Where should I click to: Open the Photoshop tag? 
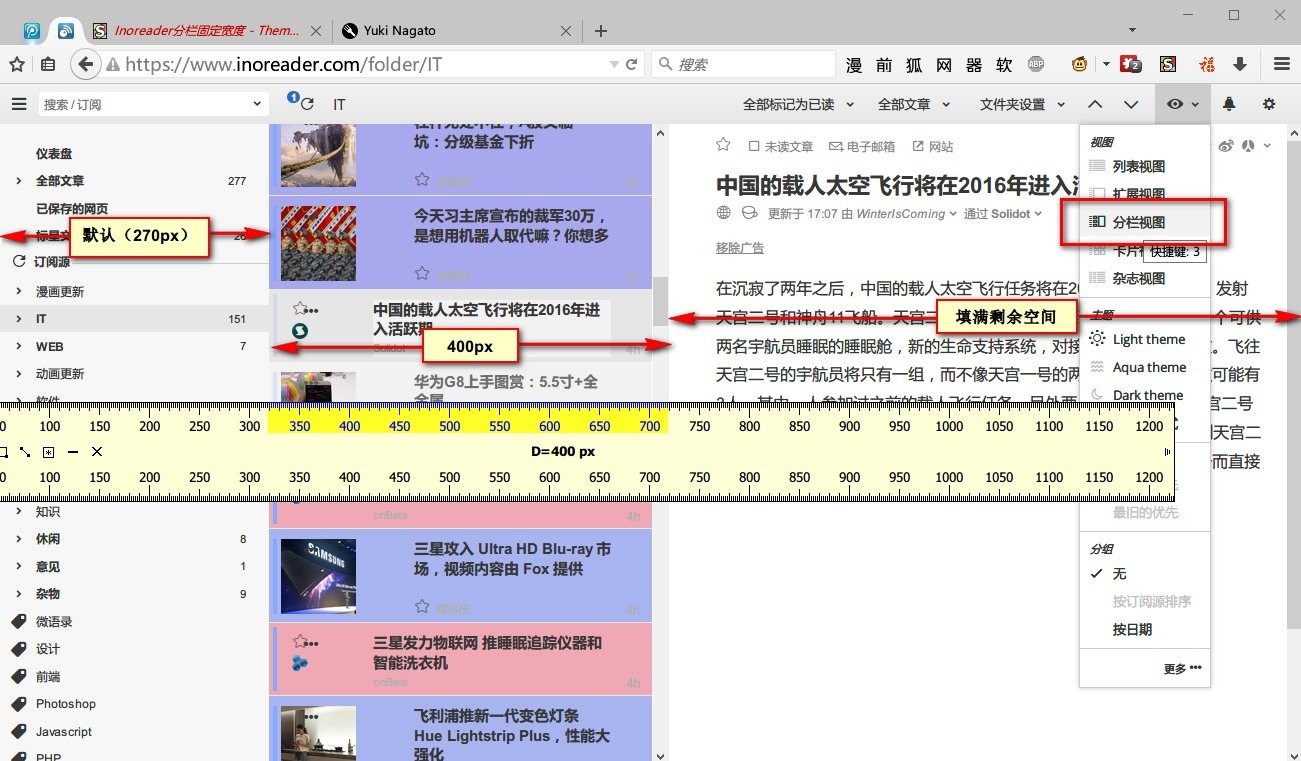coord(66,704)
